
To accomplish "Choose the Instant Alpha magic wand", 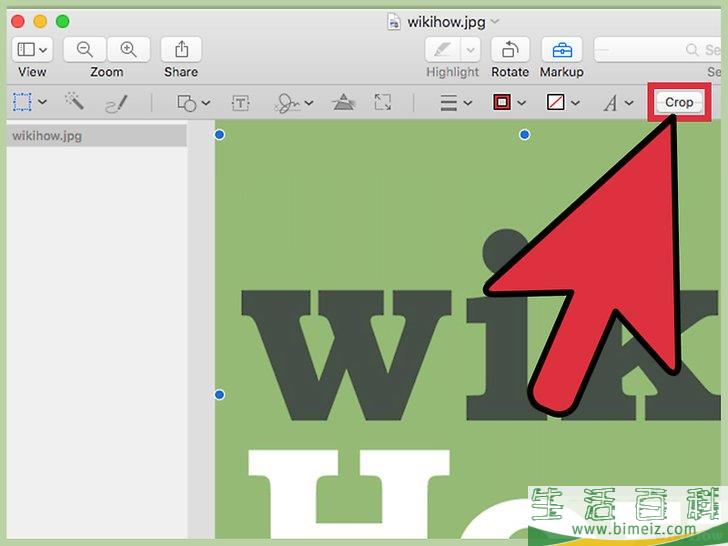I will point(74,101).
